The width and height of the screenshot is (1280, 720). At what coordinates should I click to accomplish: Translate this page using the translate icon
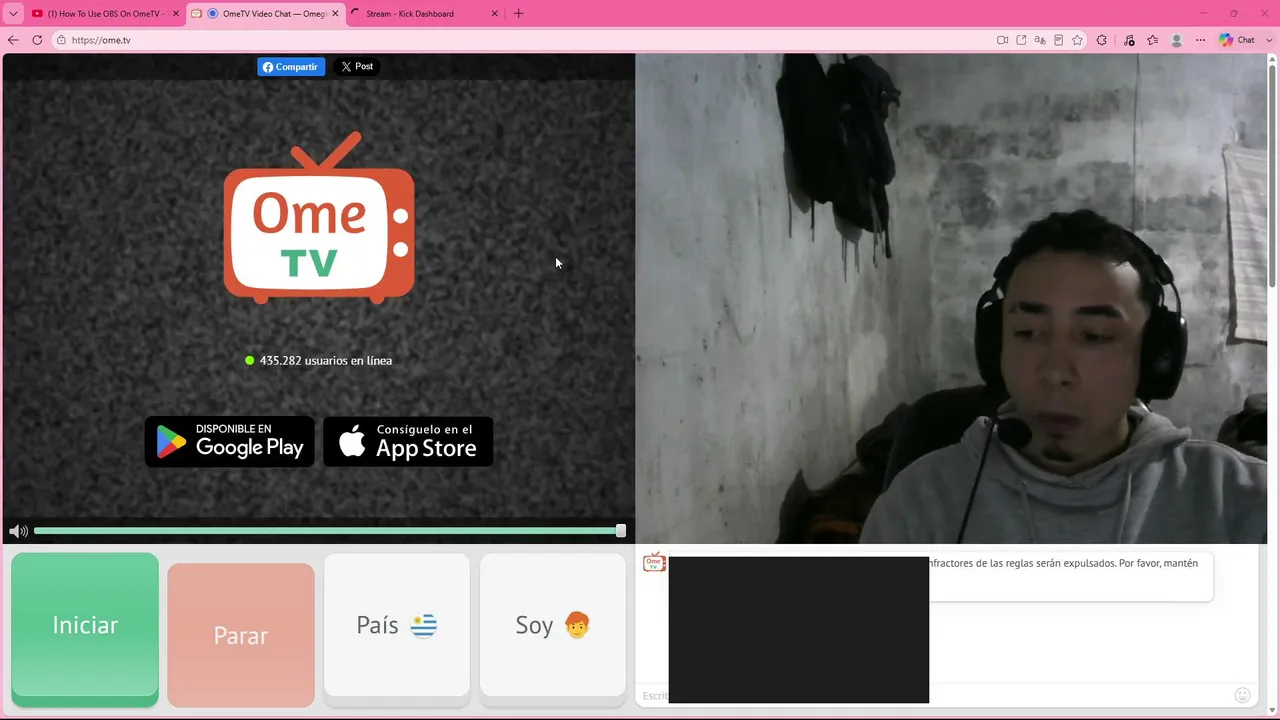pos(1040,40)
